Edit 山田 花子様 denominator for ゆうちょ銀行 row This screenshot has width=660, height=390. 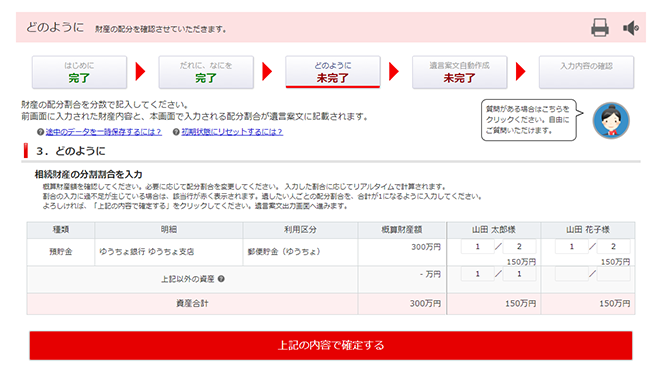tap(613, 247)
